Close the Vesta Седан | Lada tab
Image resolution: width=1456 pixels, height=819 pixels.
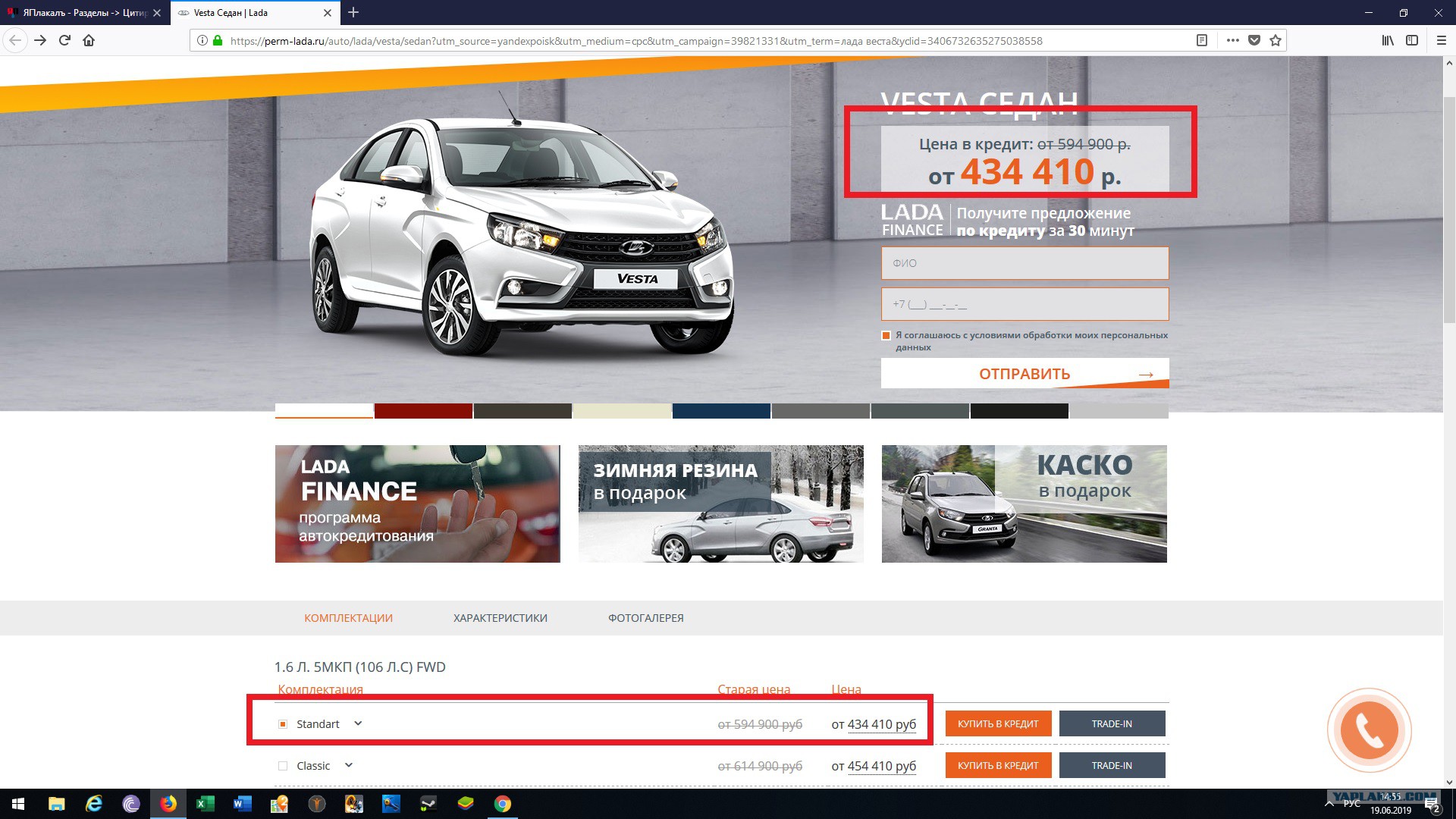328,13
